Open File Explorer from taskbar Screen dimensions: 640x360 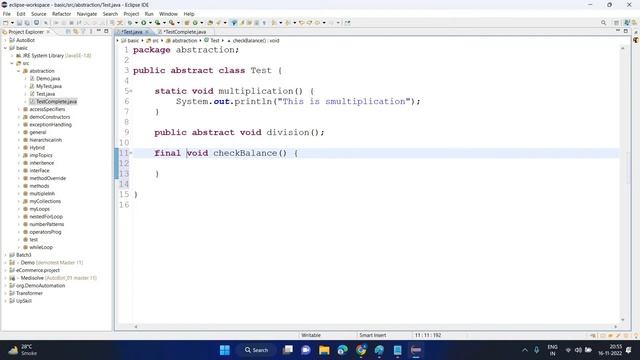(324, 350)
